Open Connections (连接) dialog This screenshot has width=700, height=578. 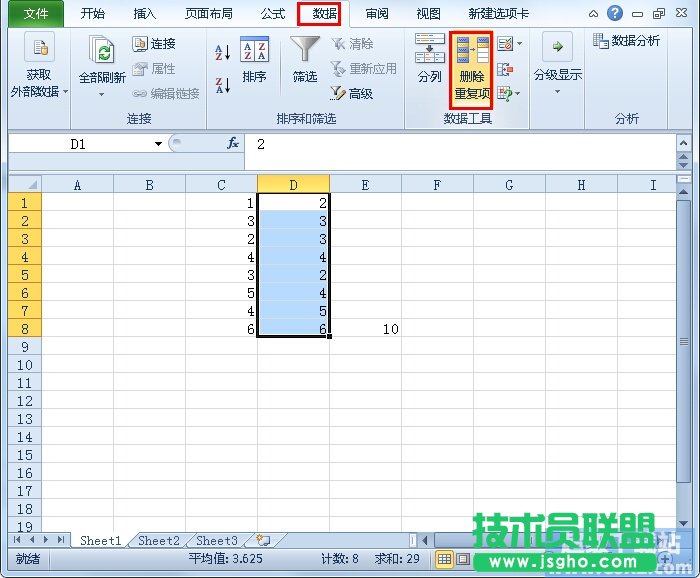(154, 44)
